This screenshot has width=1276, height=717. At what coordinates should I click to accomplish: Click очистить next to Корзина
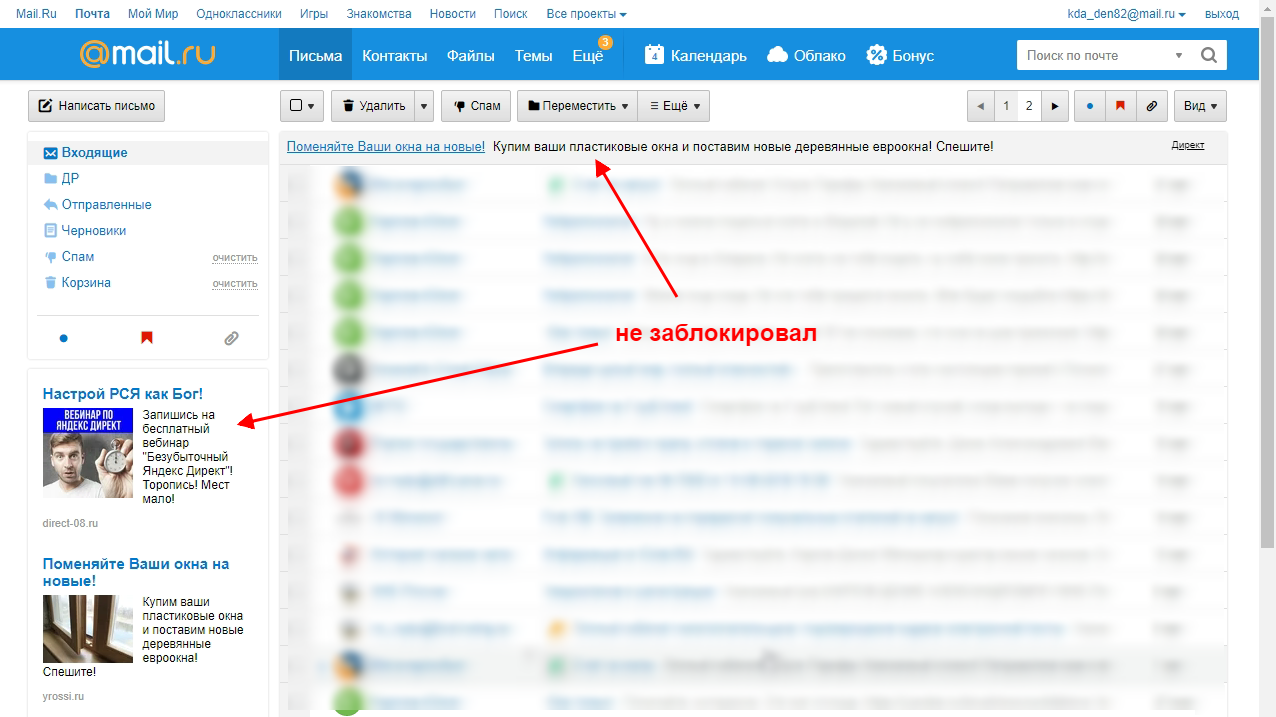(x=234, y=284)
